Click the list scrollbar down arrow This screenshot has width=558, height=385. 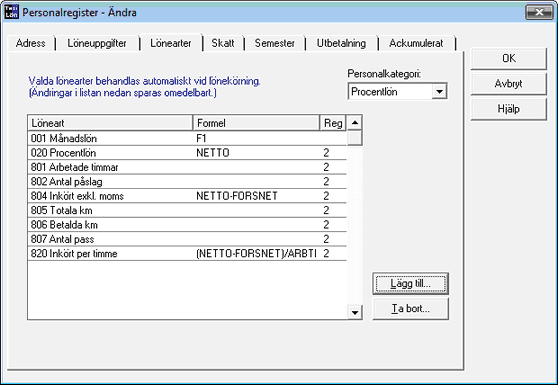(x=354, y=312)
